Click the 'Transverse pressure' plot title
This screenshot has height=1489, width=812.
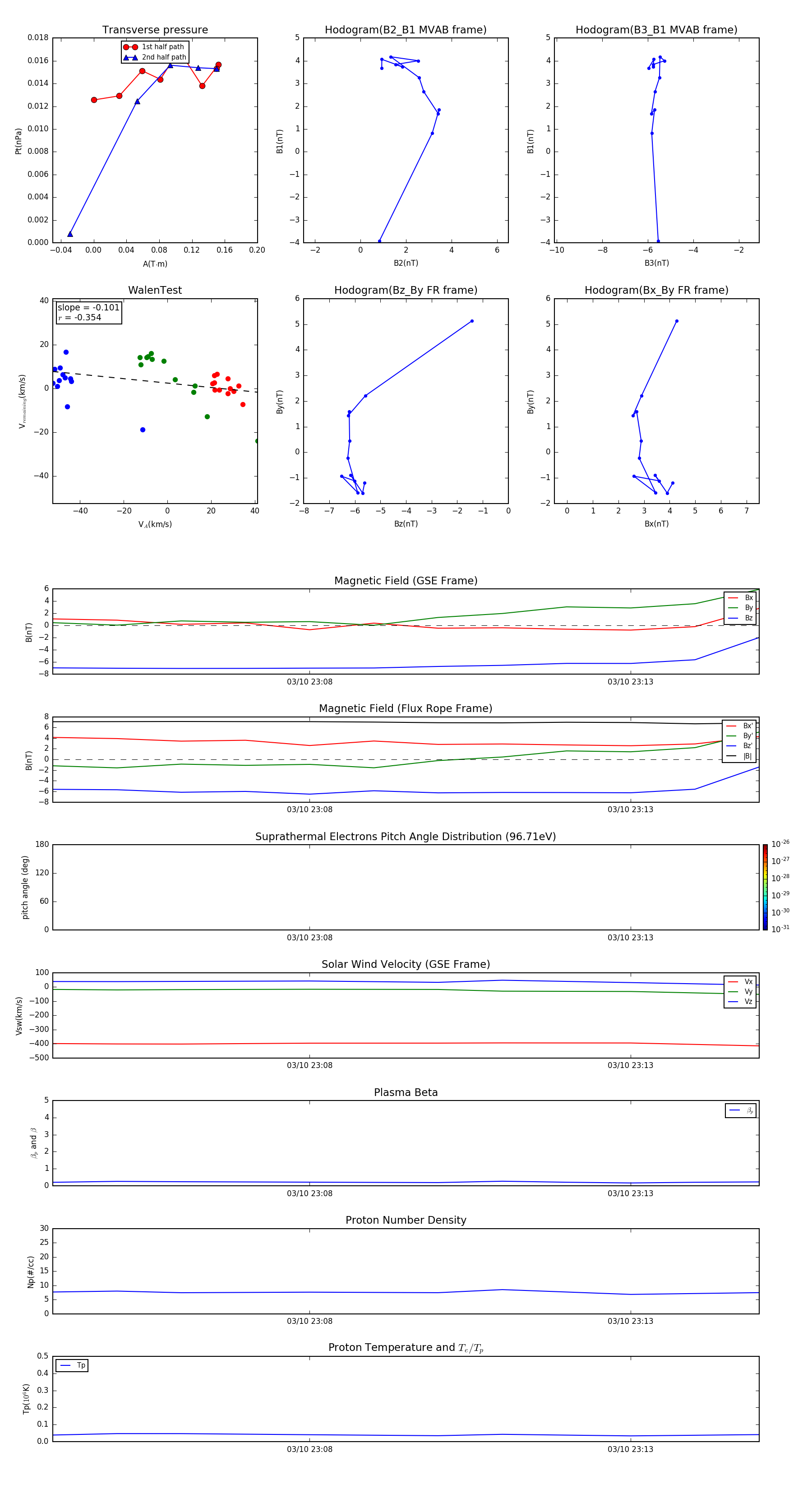point(155,29)
